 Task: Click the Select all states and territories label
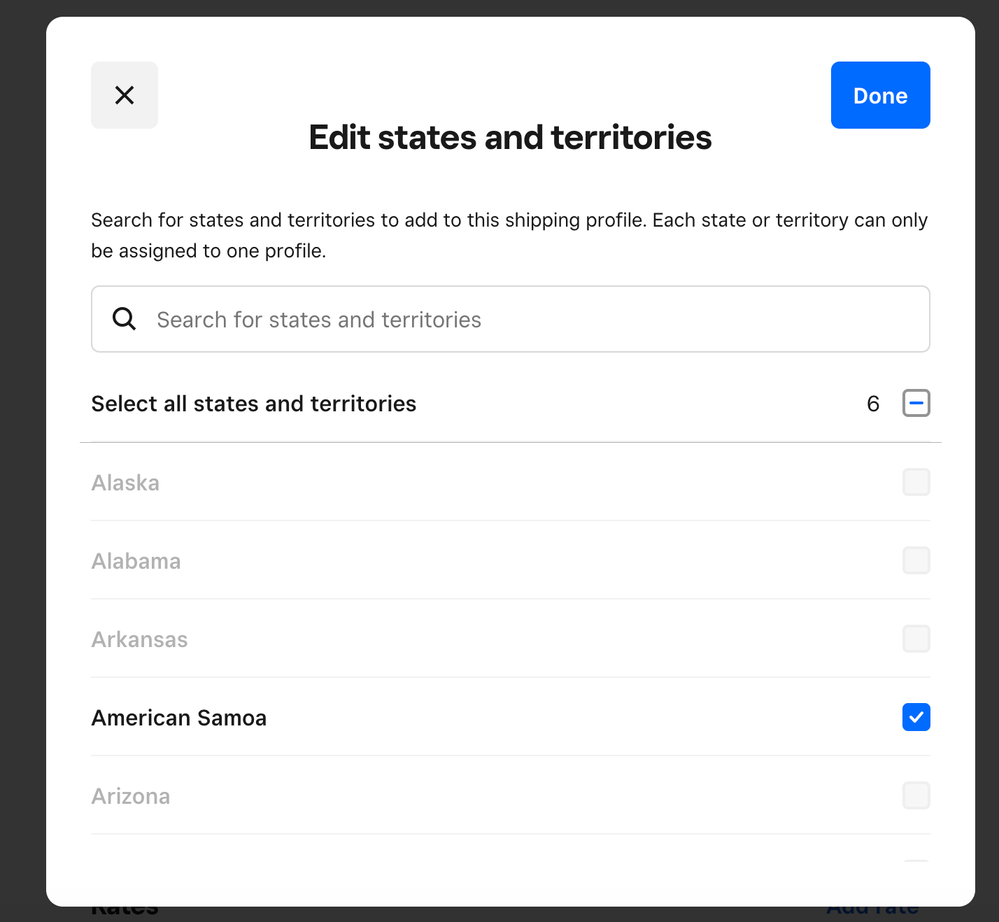pos(253,404)
